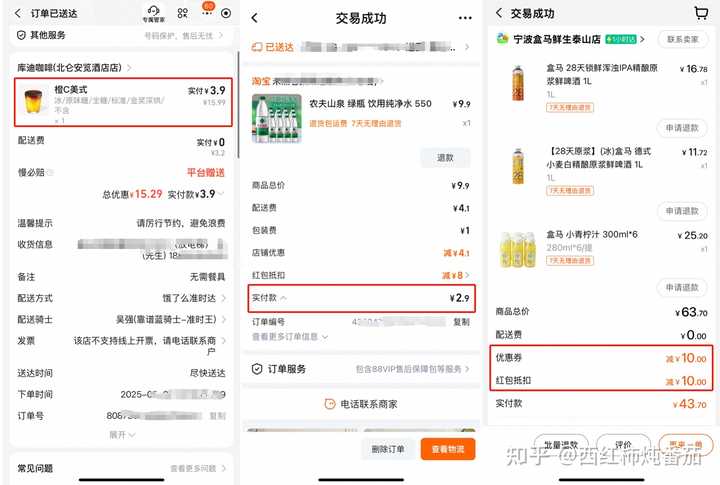Open 宁波盒马鲜生泰山店 store page

571,39
